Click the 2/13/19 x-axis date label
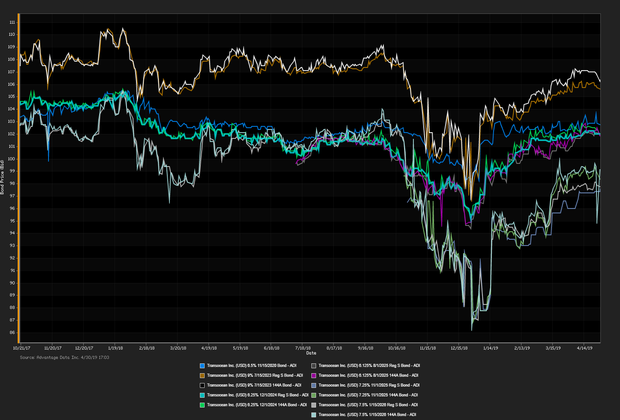The width and height of the screenshot is (620, 420). tap(522, 348)
